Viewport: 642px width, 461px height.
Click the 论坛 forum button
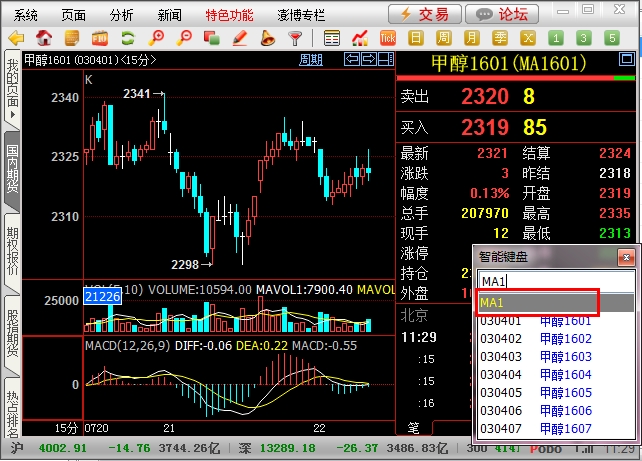503,14
